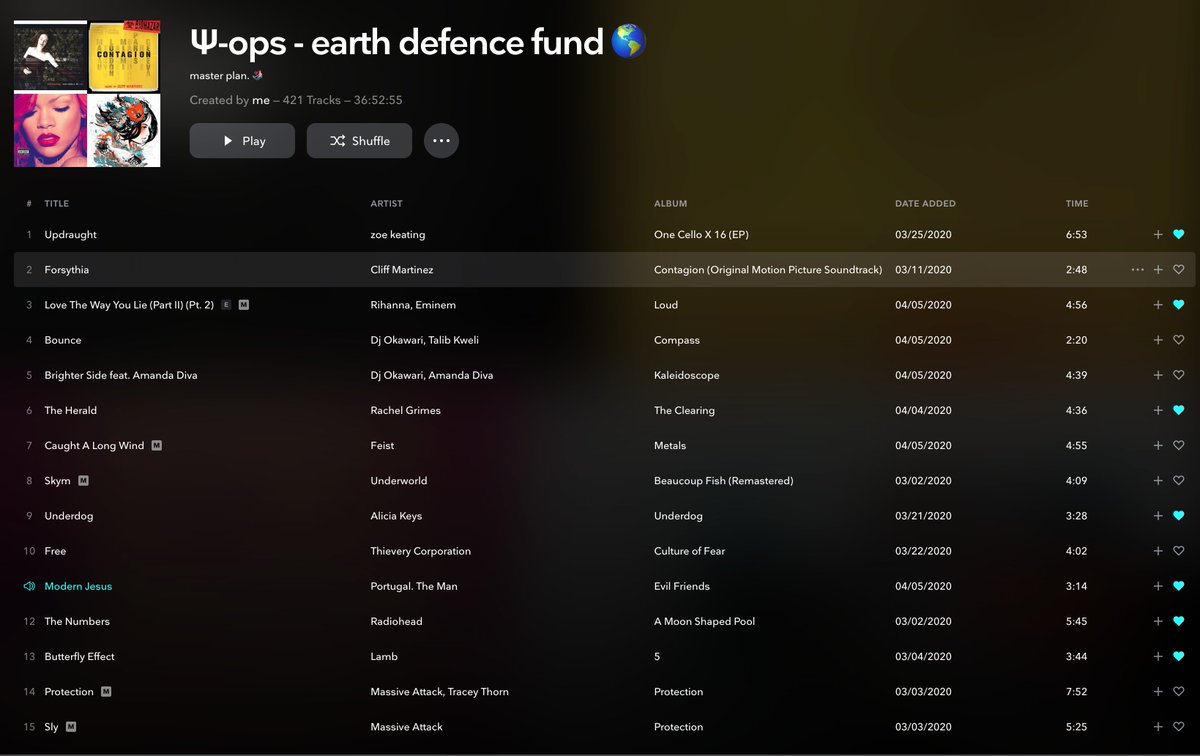Favorite Brighter Side feat. Amanda Diva
The height and width of the screenshot is (756, 1200).
click(x=1178, y=375)
